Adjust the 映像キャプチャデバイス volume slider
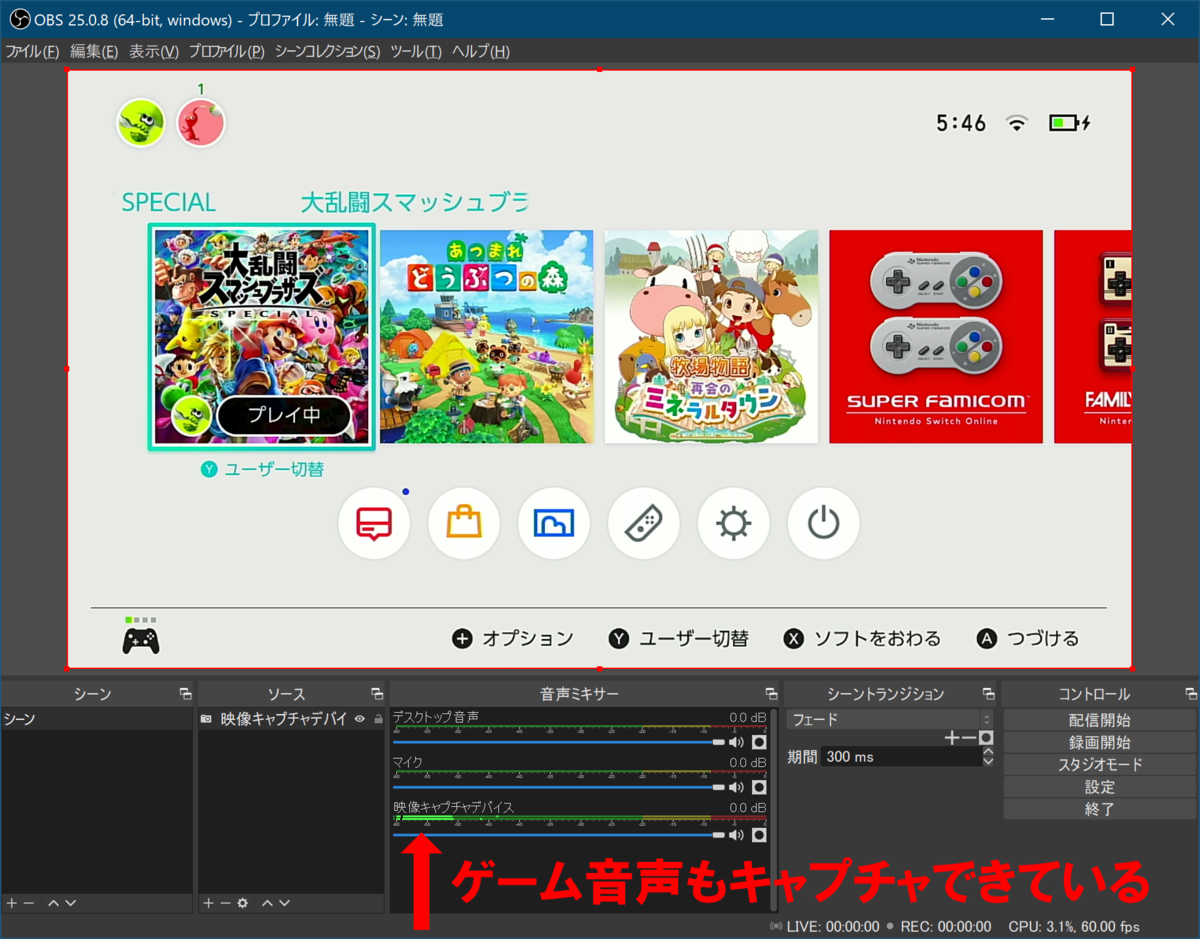The width and height of the screenshot is (1200, 939). click(x=559, y=834)
